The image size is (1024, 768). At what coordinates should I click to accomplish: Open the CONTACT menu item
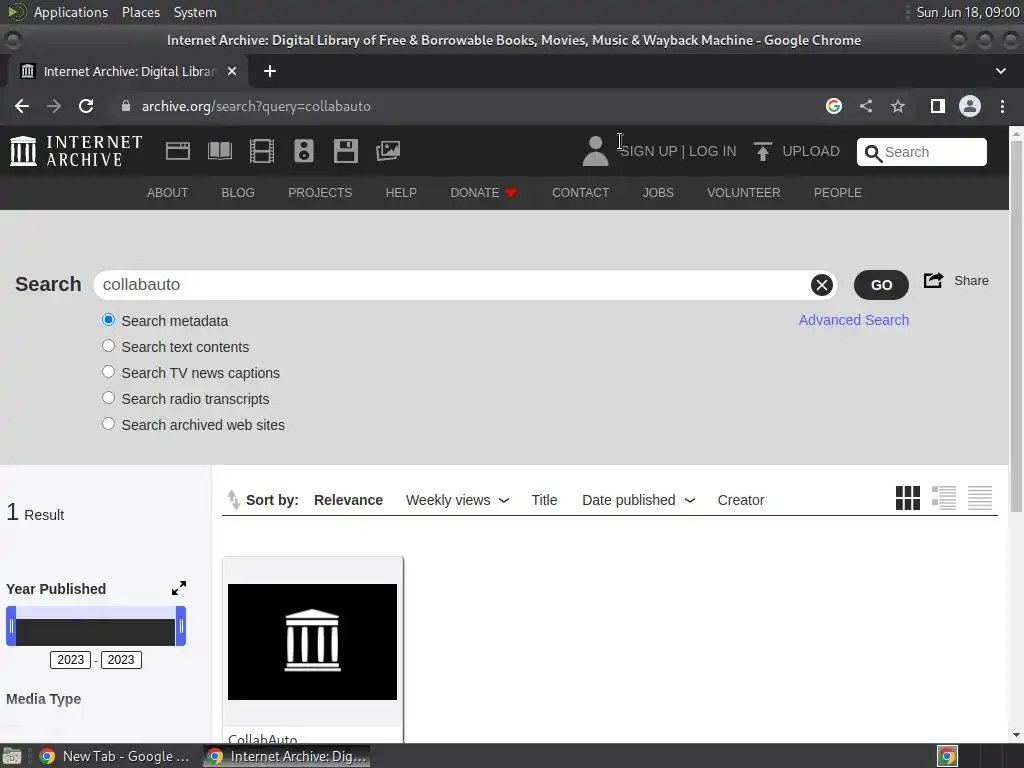pos(581,193)
